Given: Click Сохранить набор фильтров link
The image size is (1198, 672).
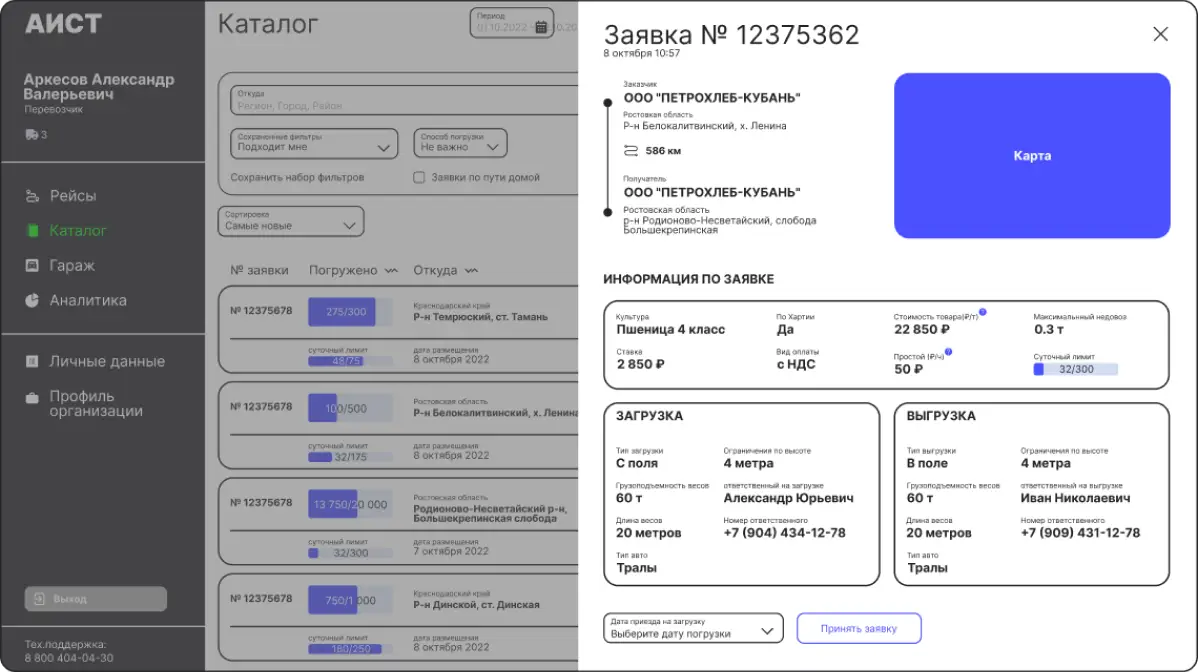Looking at the screenshot, I should [x=297, y=177].
